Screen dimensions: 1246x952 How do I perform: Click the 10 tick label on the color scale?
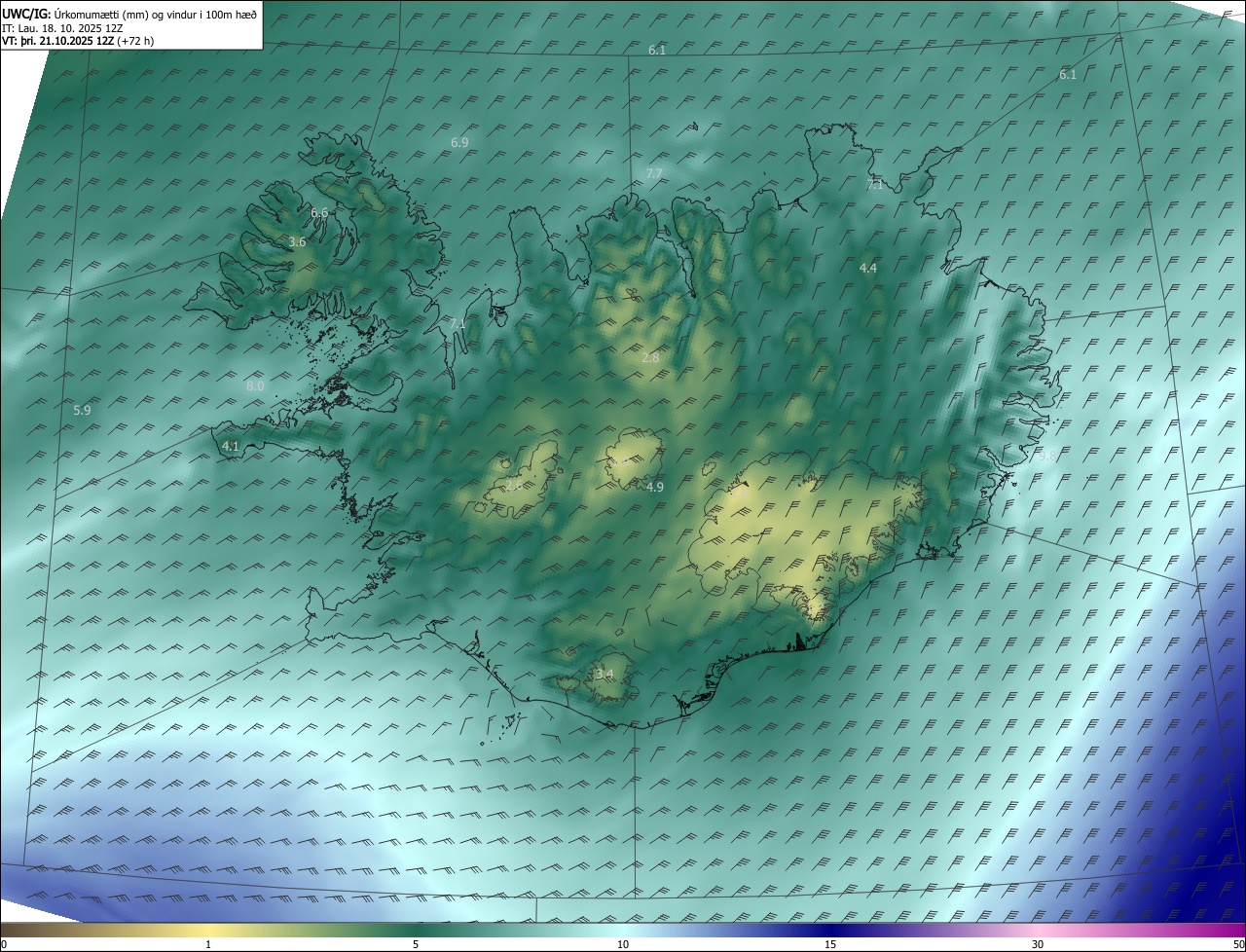tap(623, 944)
